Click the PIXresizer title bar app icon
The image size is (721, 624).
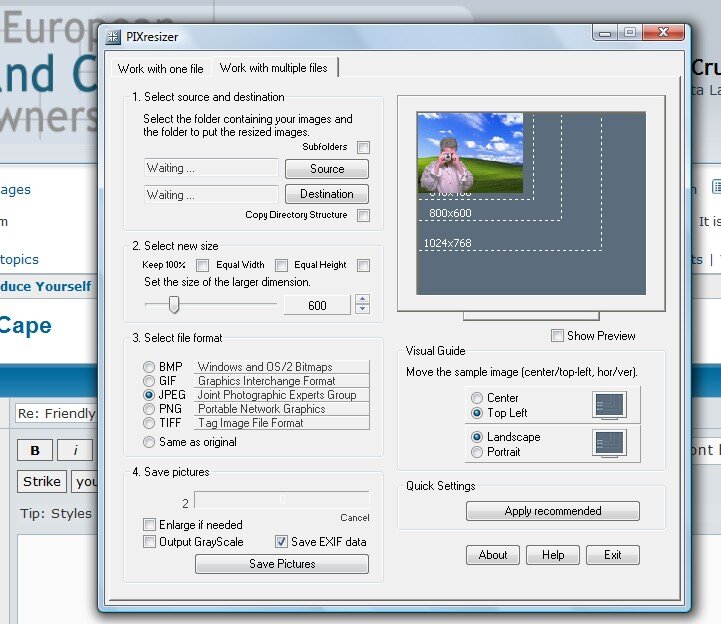113,37
